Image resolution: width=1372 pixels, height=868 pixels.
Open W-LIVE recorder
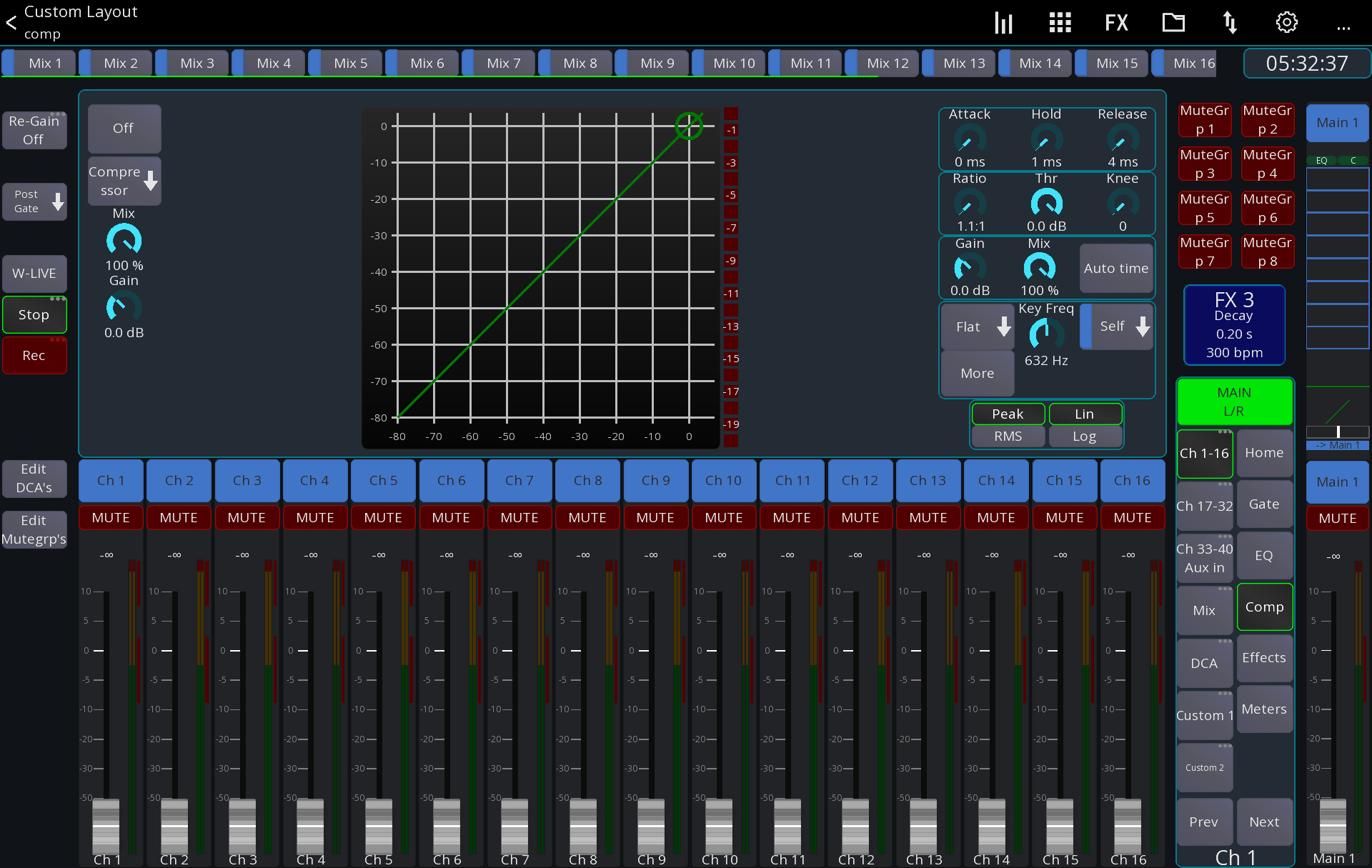click(x=34, y=274)
